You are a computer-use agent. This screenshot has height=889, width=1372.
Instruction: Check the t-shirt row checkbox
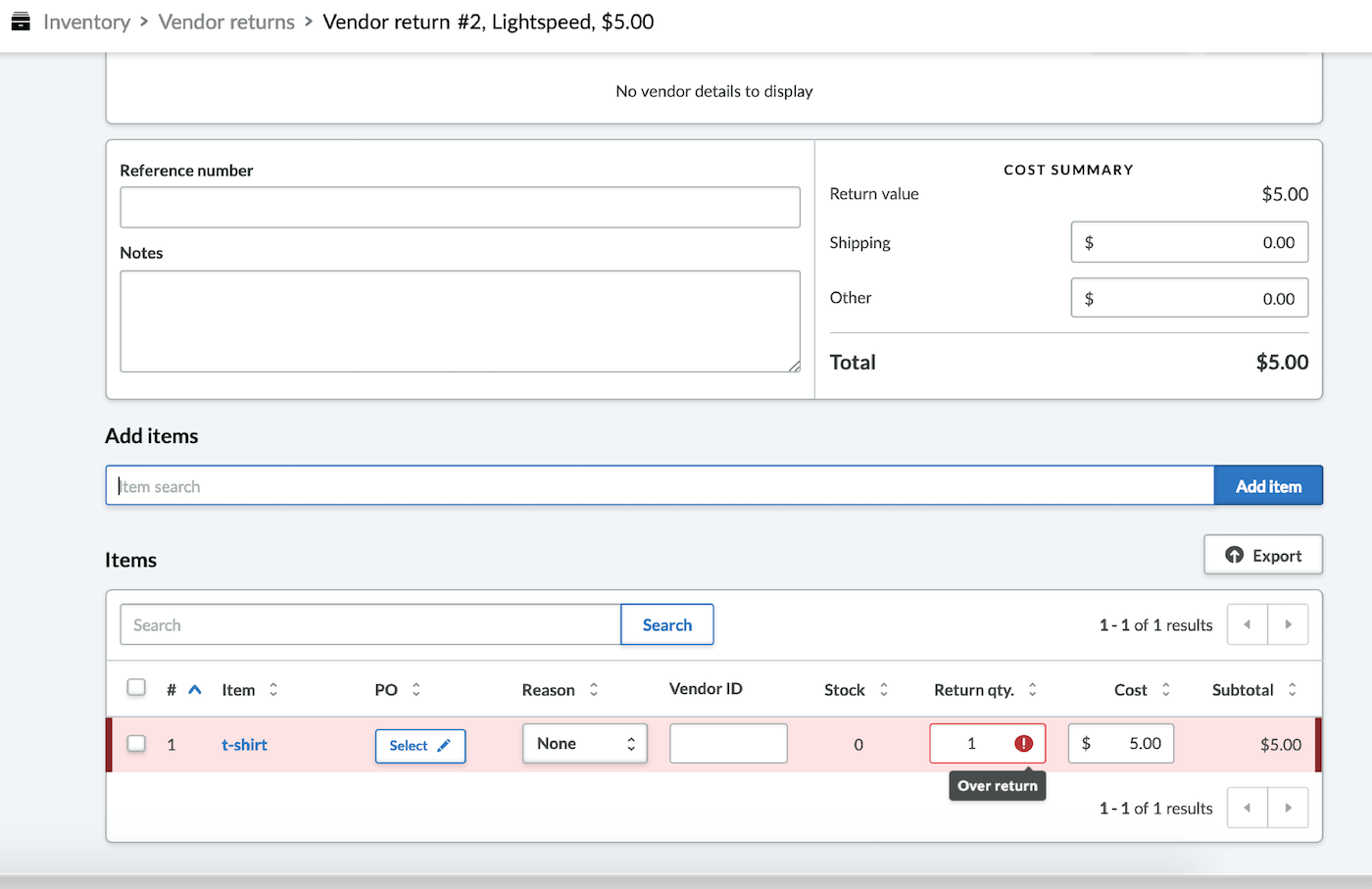click(136, 744)
